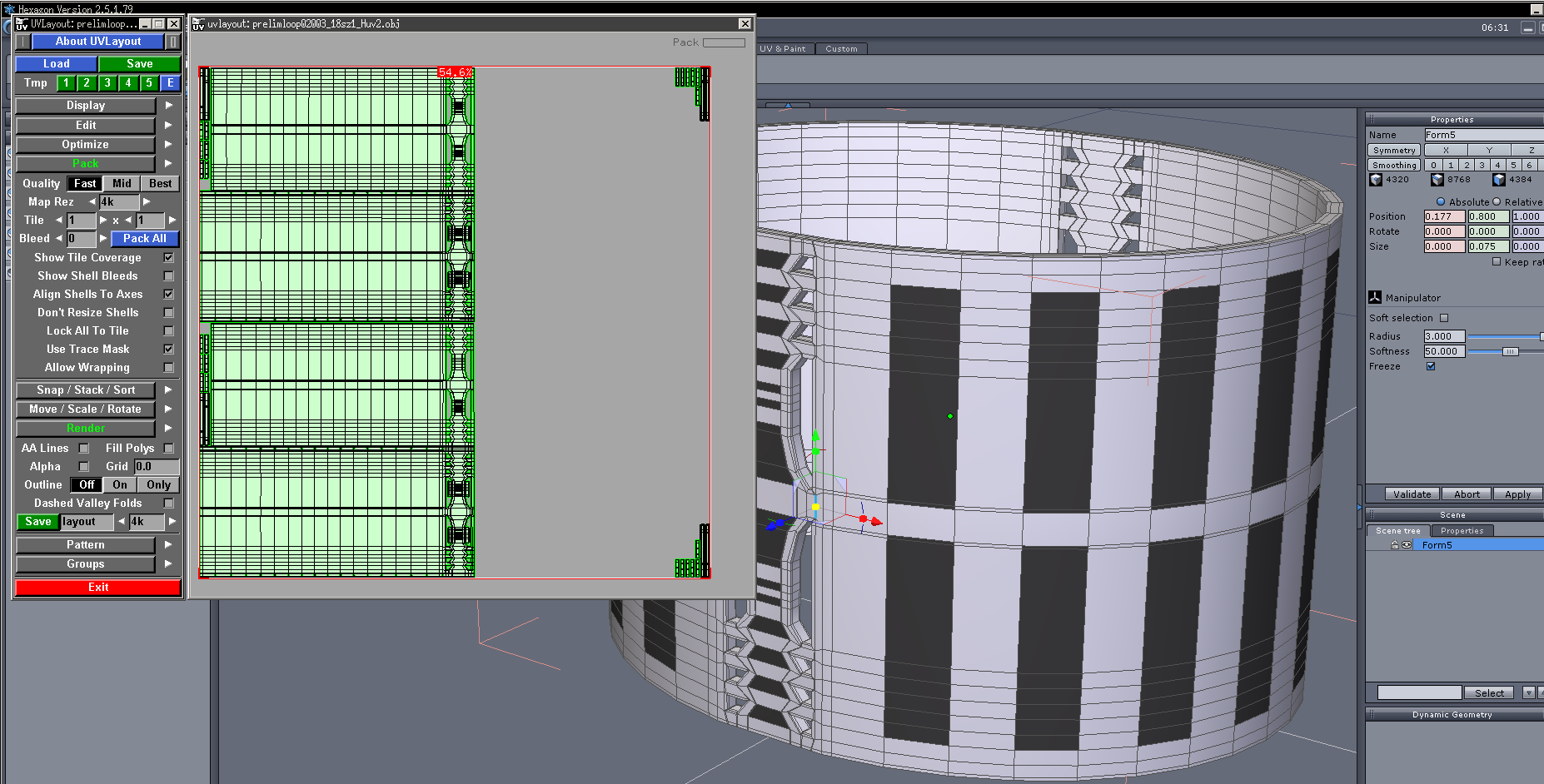Click the Apply button in Properties
Screen dimensions: 1544x784
coord(1517,494)
